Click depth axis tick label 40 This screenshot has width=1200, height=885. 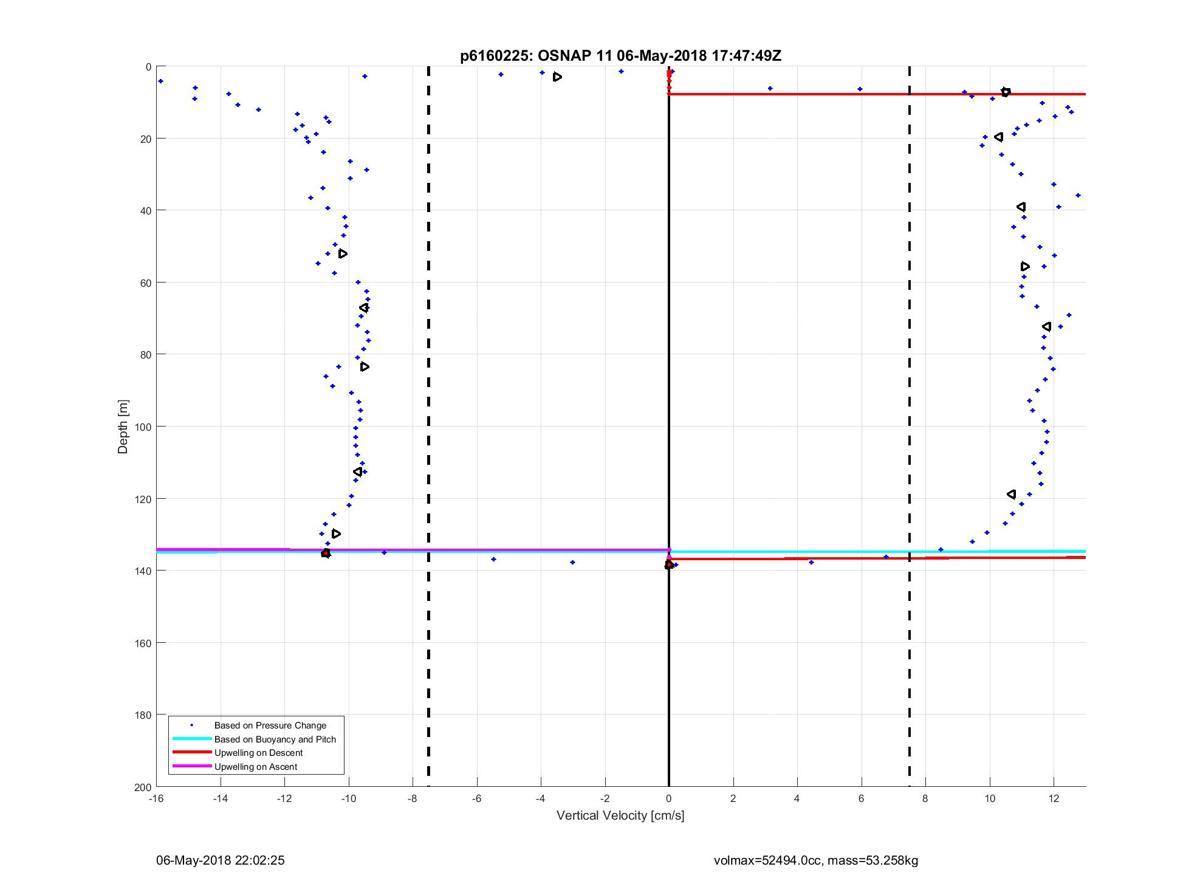(145, 211)
